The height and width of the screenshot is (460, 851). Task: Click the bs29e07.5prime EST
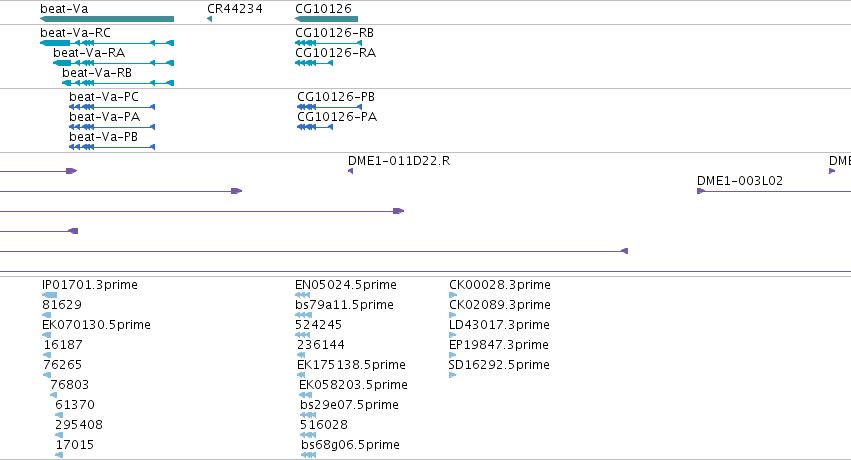tap(350, 405)
